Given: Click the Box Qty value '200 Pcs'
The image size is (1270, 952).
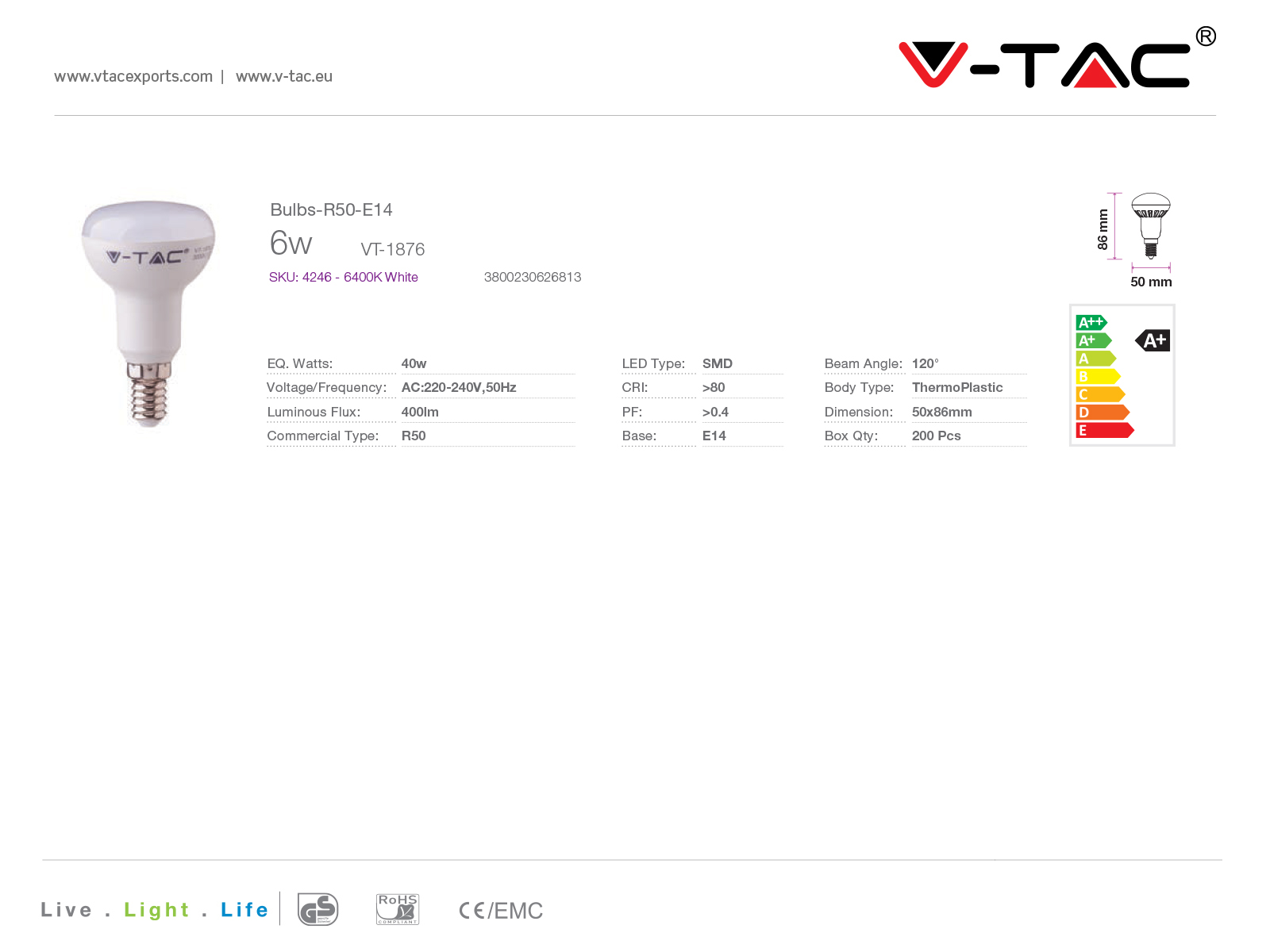Looking at the screenshot, I should point(937,436).
